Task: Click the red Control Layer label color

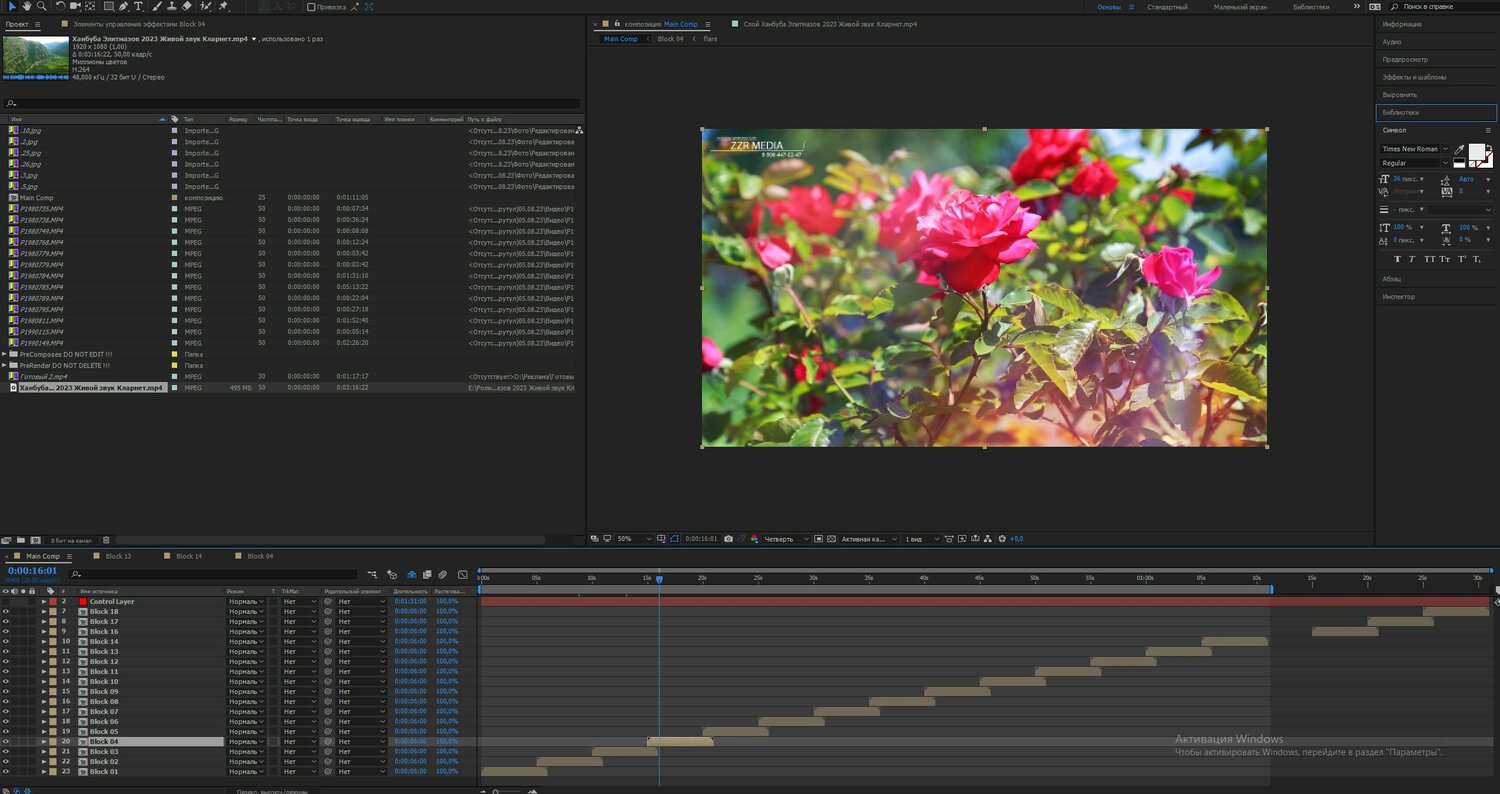Action: pos(53,601)
